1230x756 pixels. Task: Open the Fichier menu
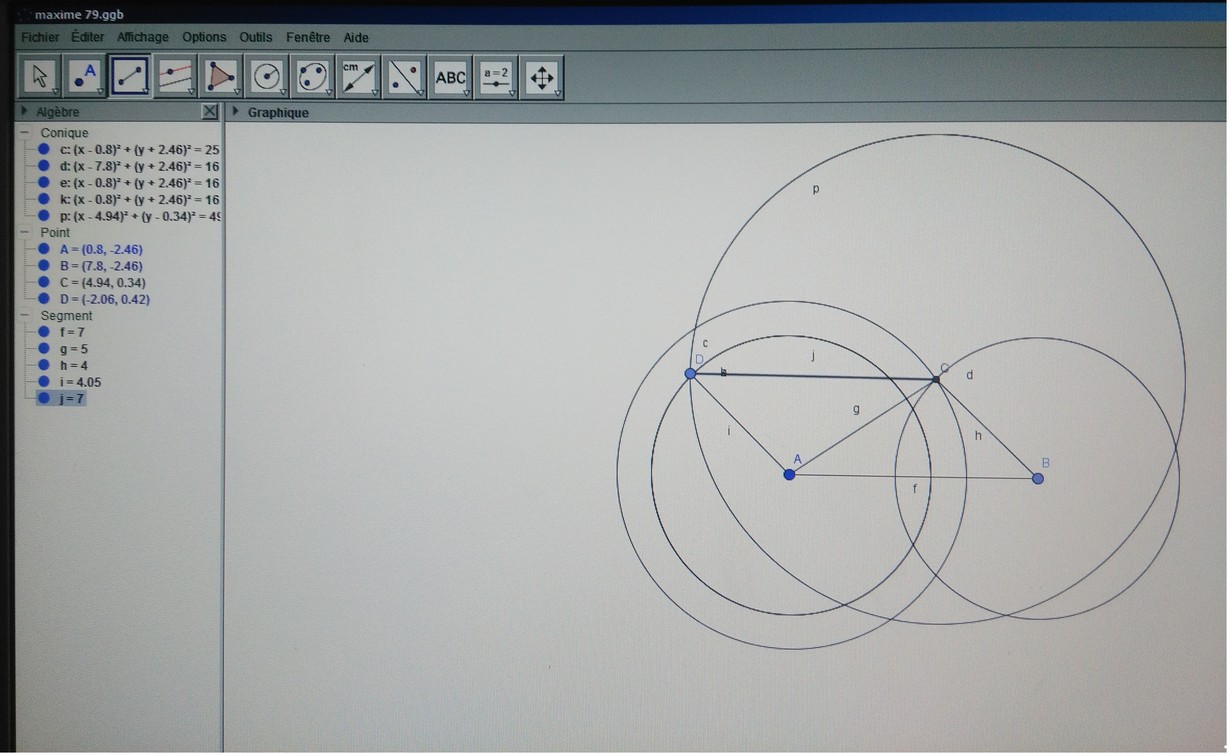point(40,37)
